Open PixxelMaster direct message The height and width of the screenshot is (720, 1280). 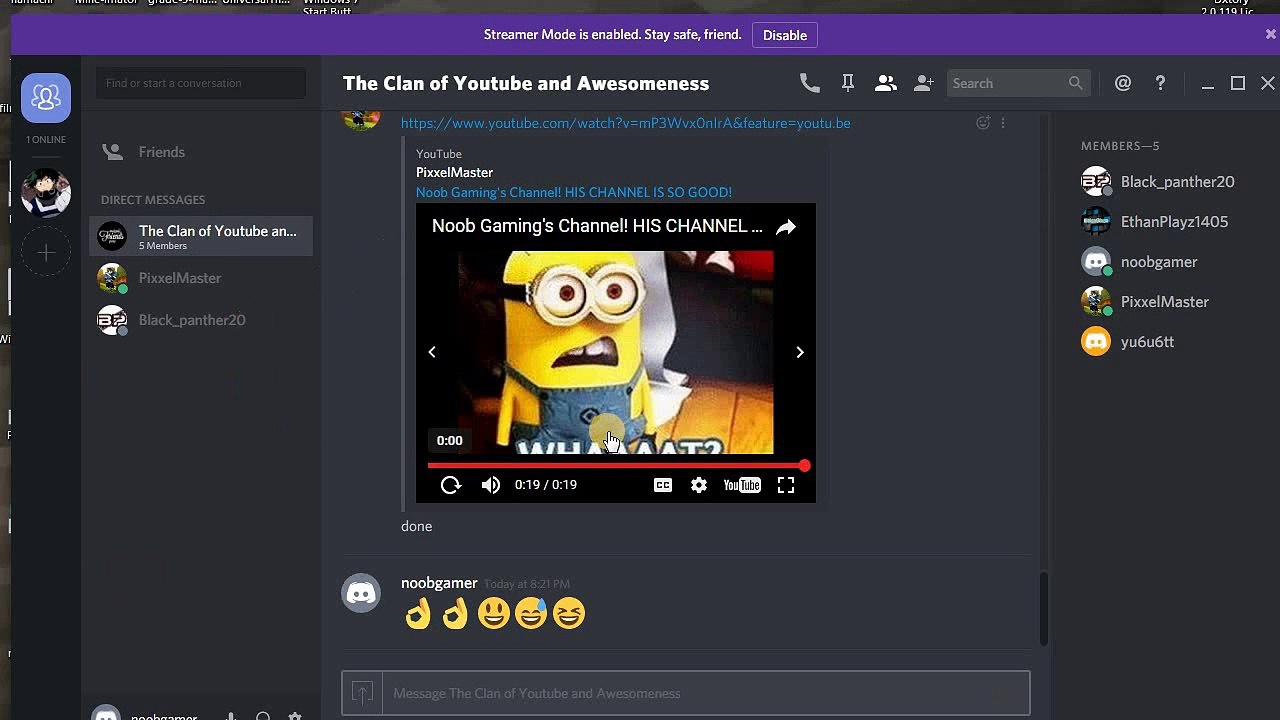201,278
